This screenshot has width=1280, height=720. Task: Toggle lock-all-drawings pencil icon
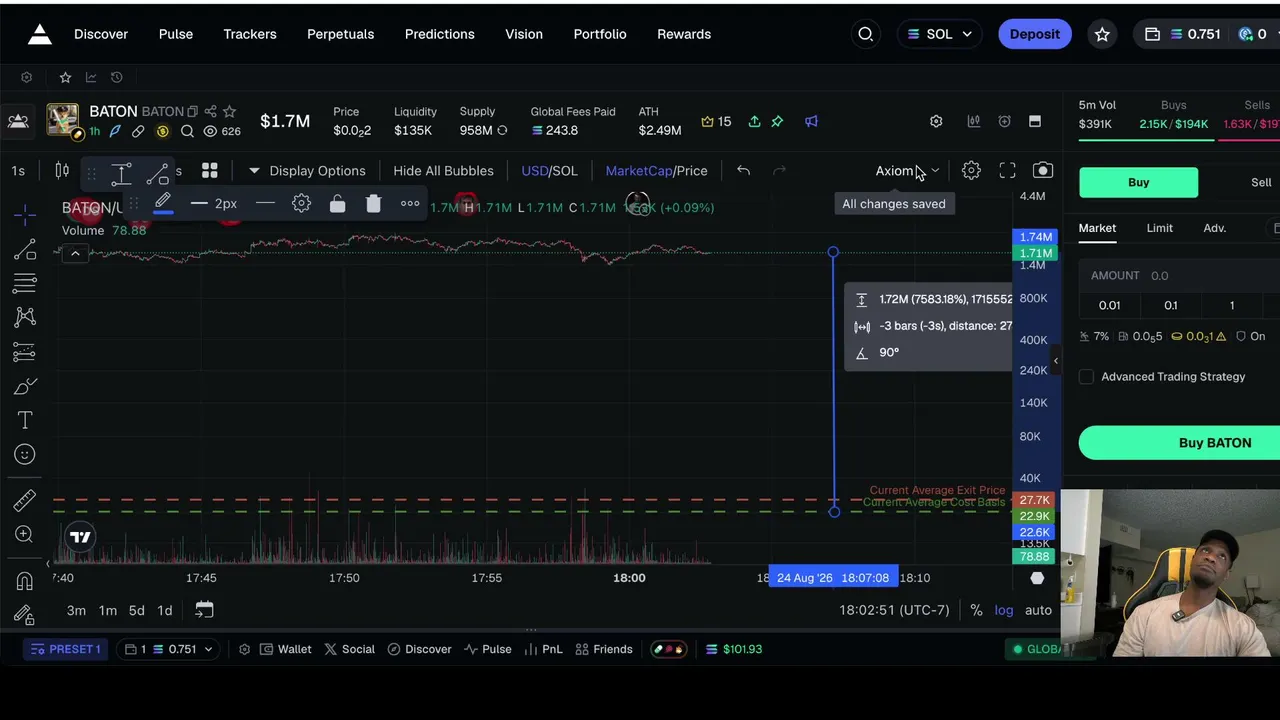click(25, 615)
